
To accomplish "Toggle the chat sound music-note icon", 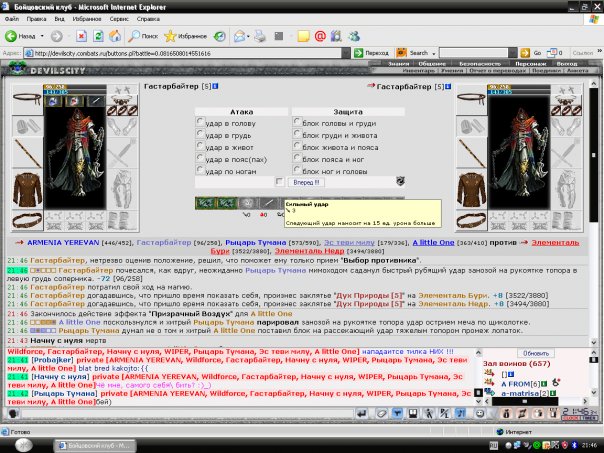I will [460, 414].
